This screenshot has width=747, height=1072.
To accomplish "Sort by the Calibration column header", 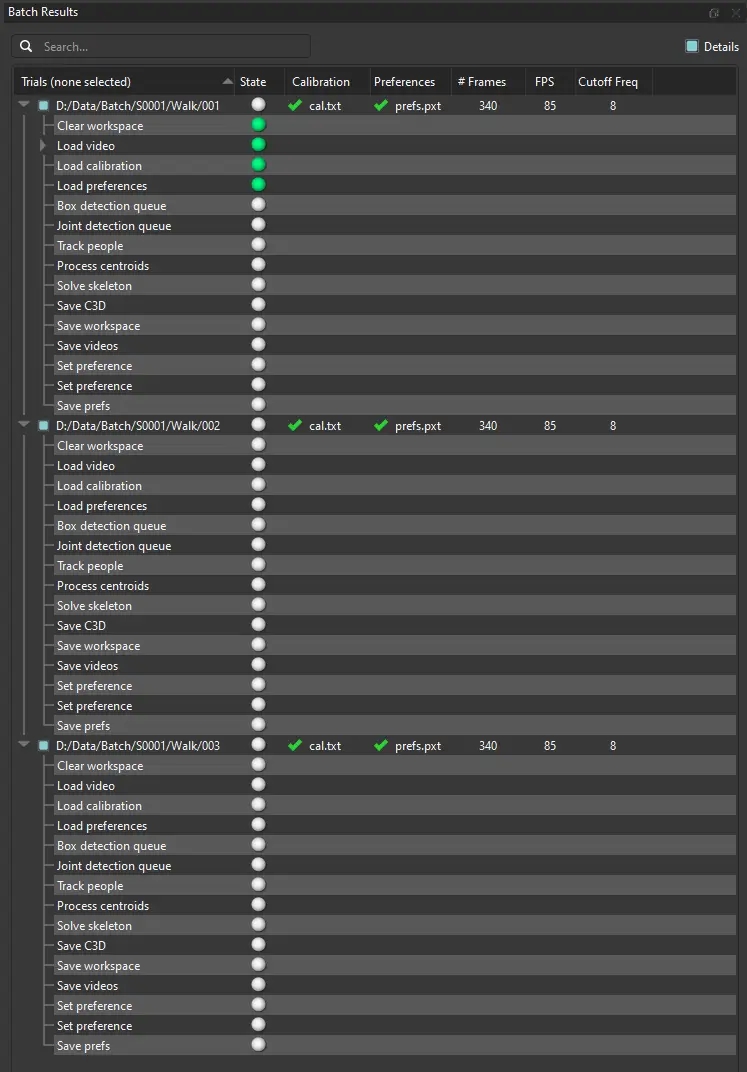I will tap(321, 82).
